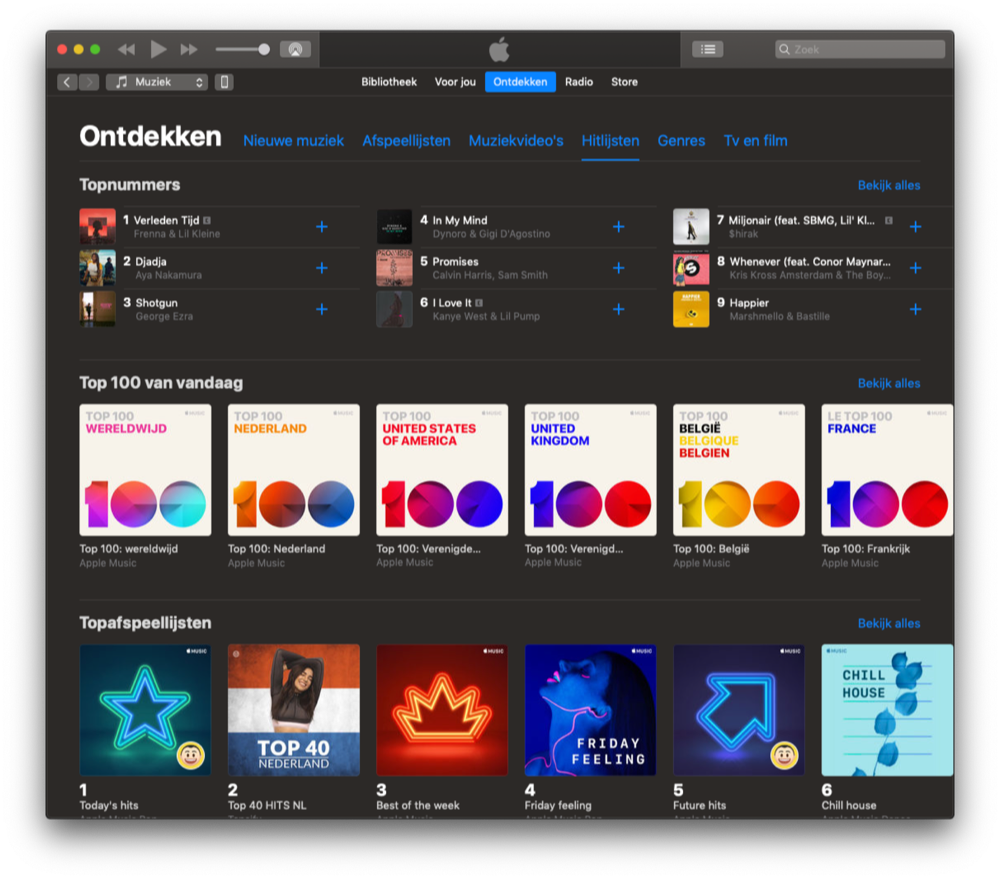The image size is (1000, 879).
Task: Open Djadja album artwork
Action: 98,268
